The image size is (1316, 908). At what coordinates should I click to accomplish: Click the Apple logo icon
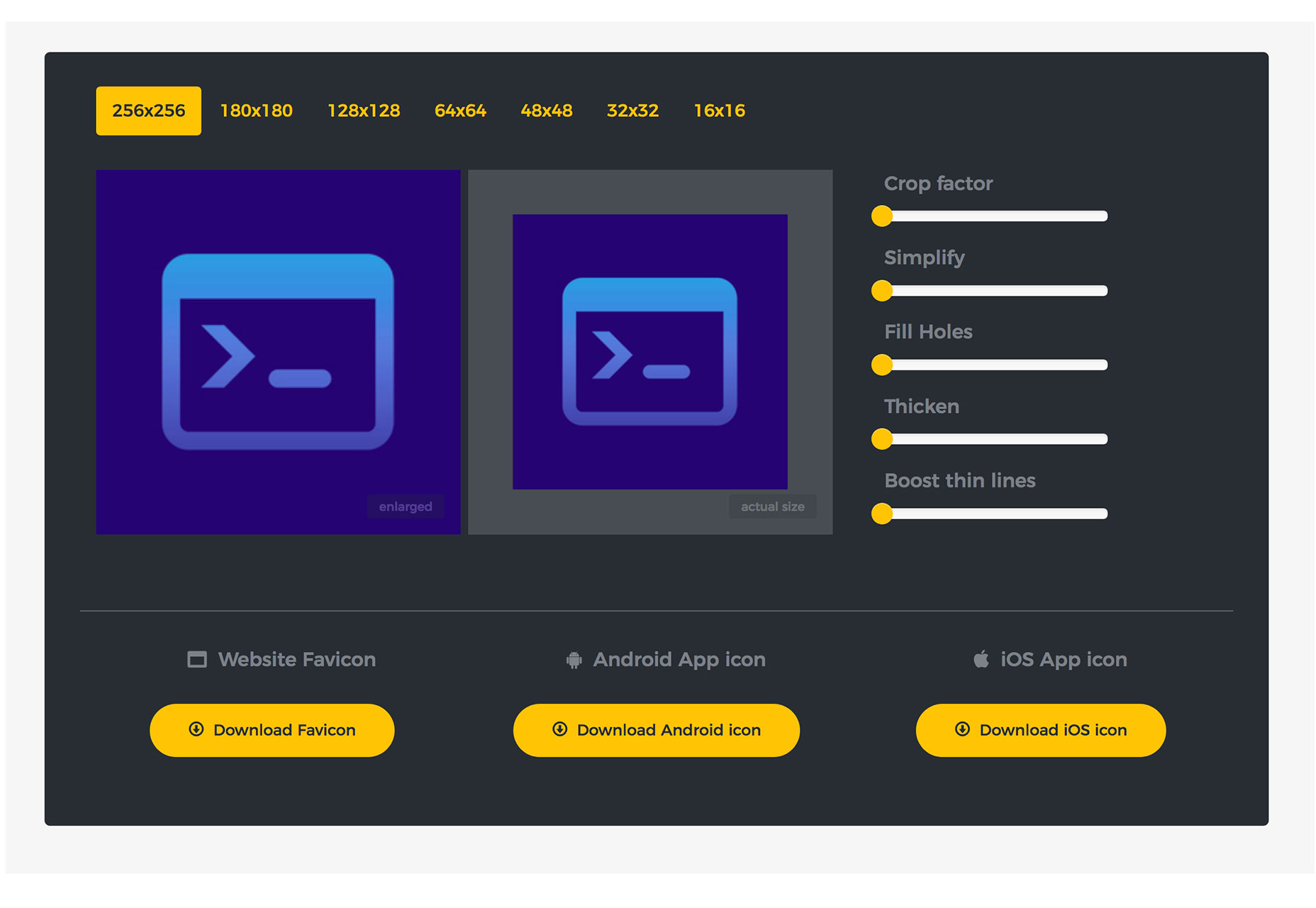pyautogui.click(x=981, y=659)
